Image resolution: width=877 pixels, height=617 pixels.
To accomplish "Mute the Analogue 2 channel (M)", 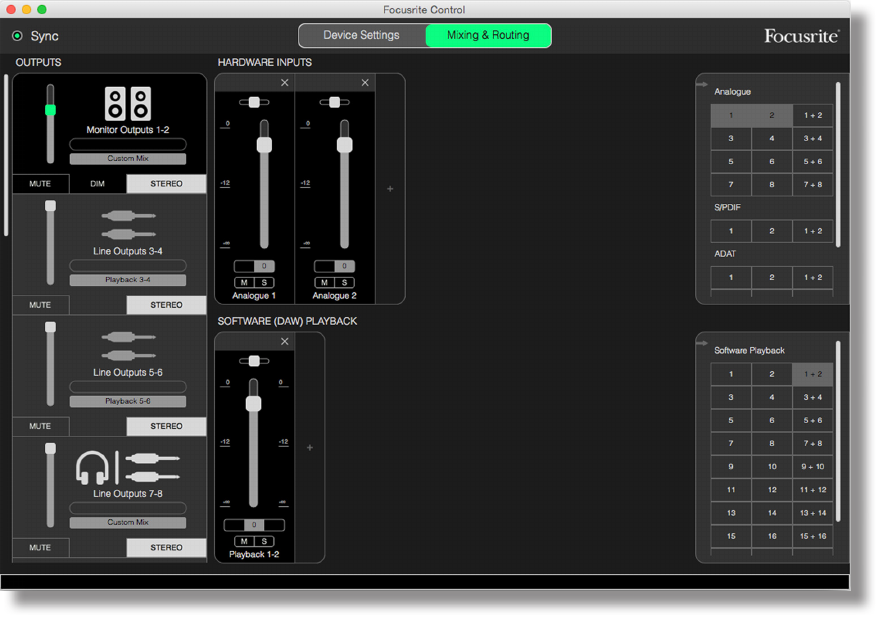I will pyautogui.click(x=324, y=282).
